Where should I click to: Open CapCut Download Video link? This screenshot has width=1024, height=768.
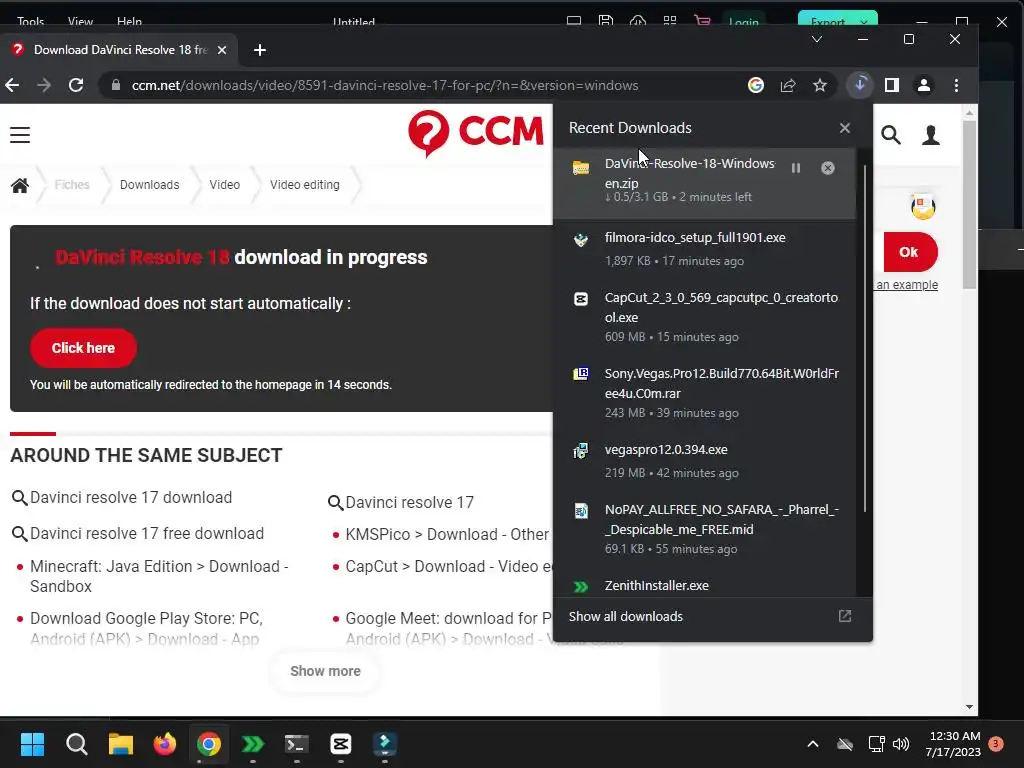pyautogui.click(x=449, y=566)
